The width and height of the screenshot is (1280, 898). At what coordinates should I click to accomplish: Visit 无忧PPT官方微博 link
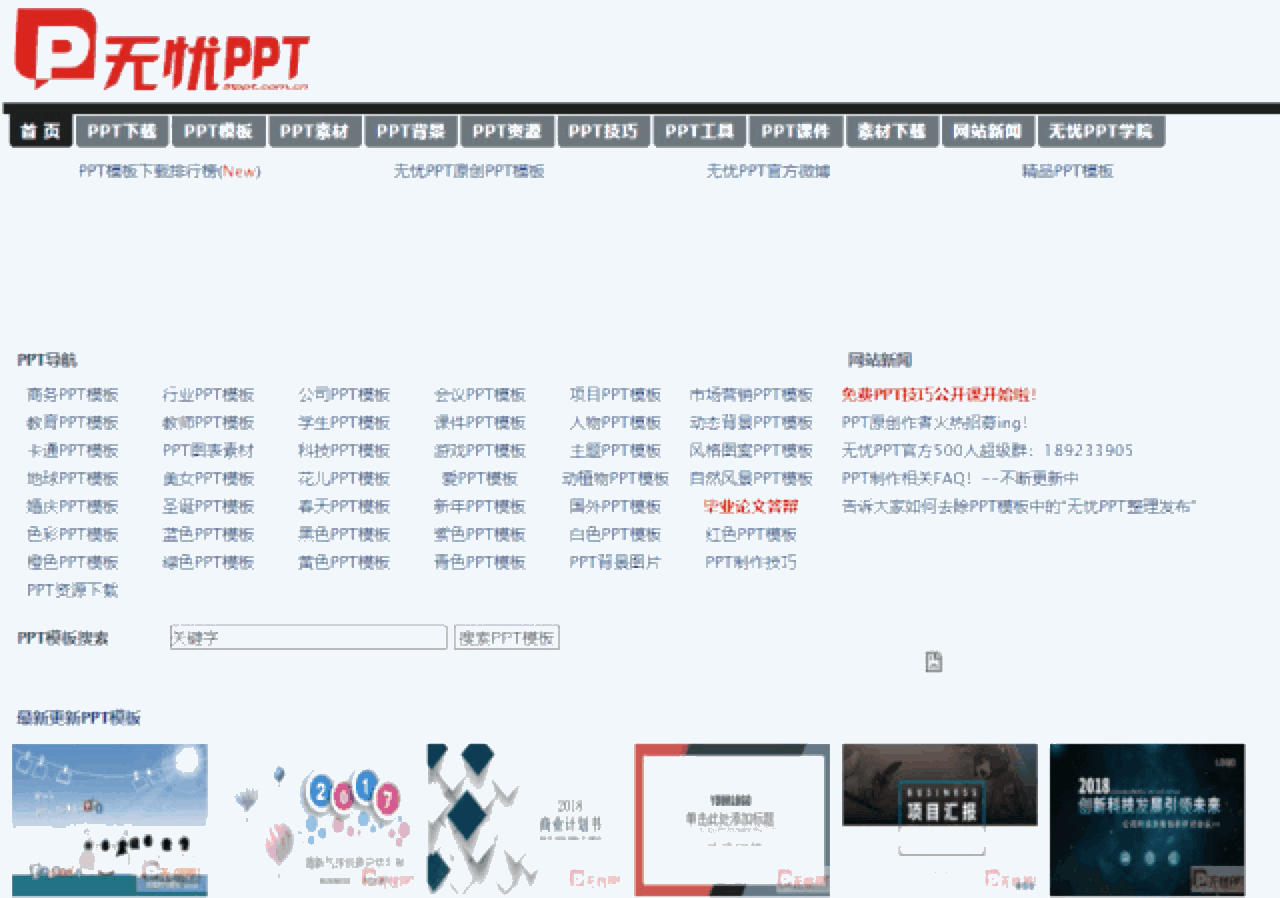768,171
